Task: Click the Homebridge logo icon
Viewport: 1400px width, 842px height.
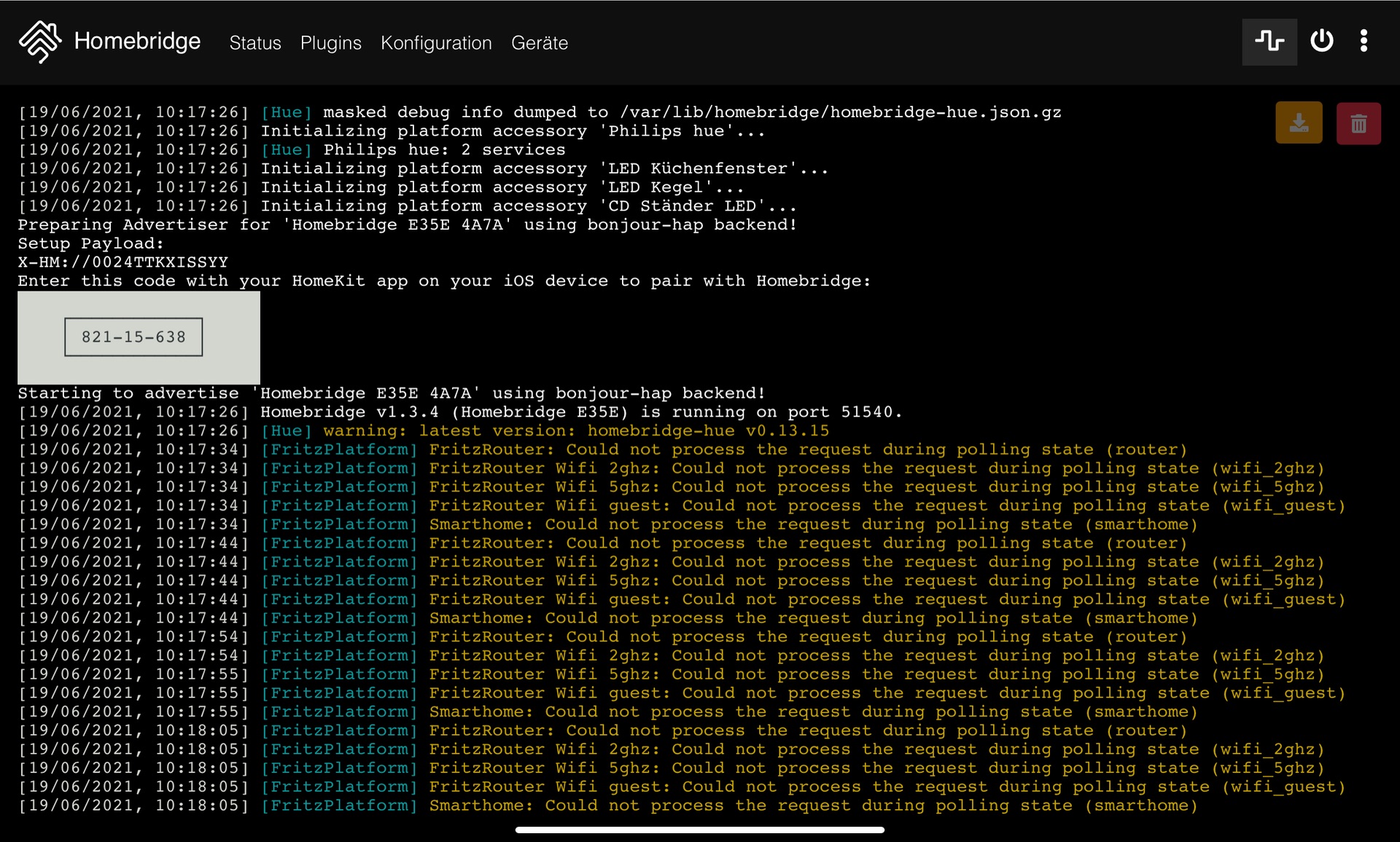Action: [39, 42]
